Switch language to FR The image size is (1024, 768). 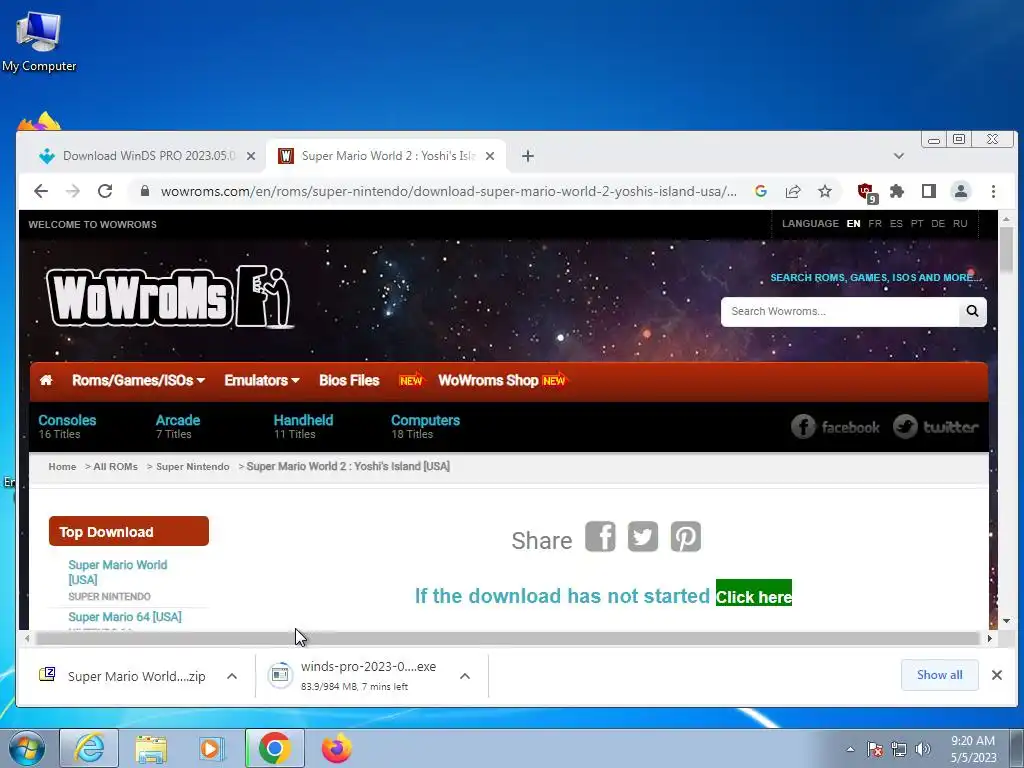coord(875,223)
